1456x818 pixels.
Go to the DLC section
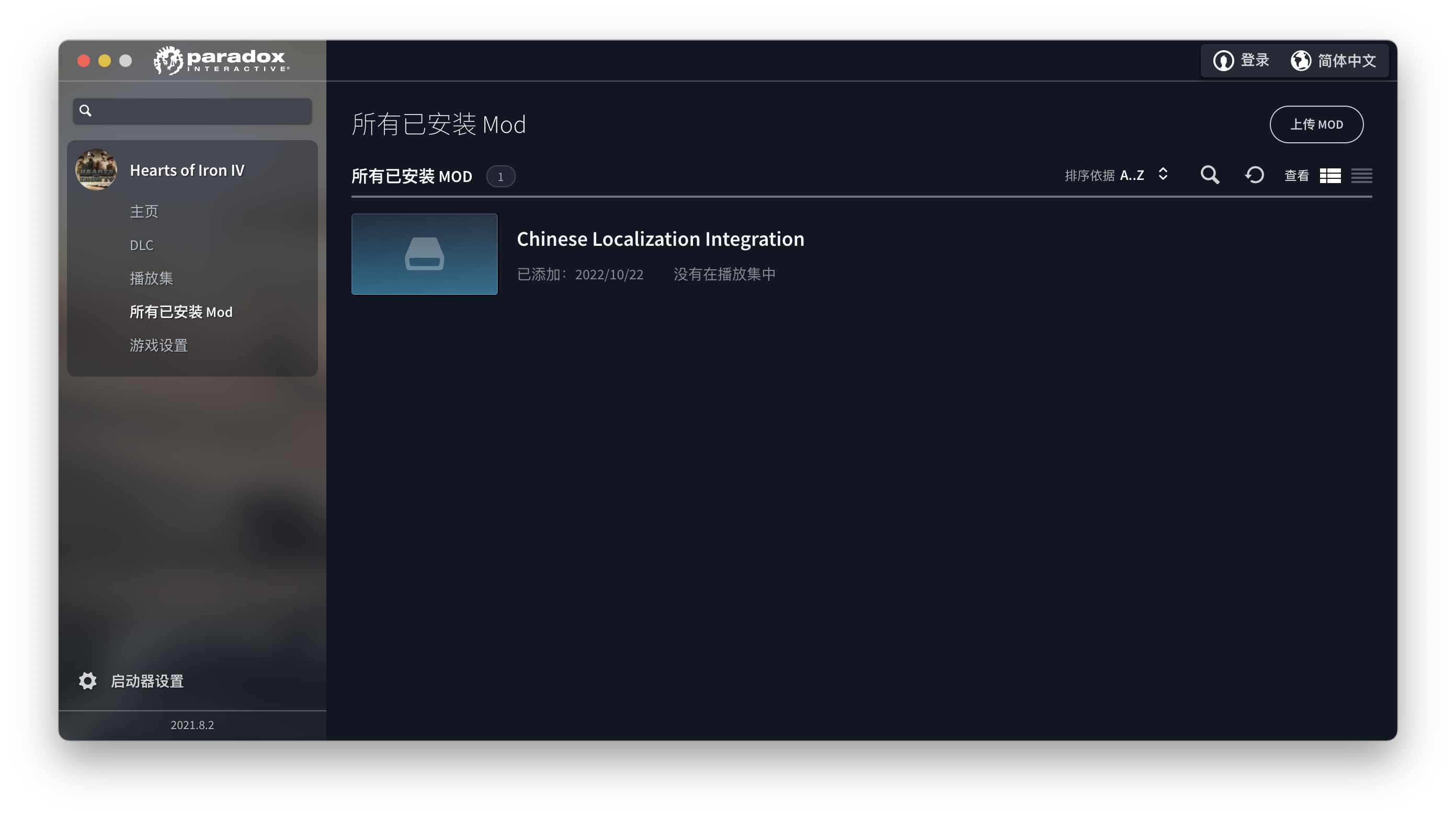pos(141,245)
